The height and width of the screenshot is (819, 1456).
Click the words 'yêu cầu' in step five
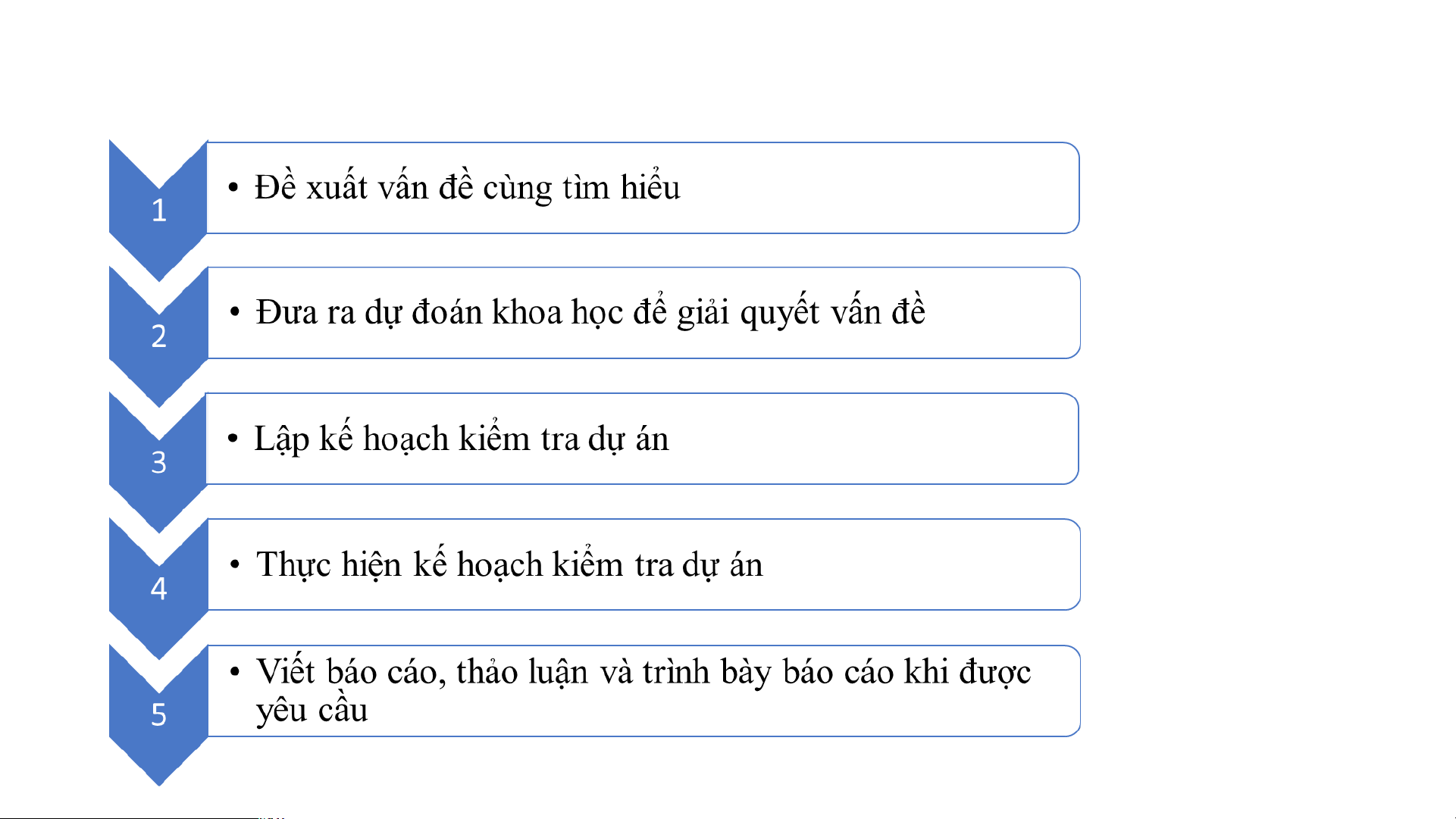[312, 711]
